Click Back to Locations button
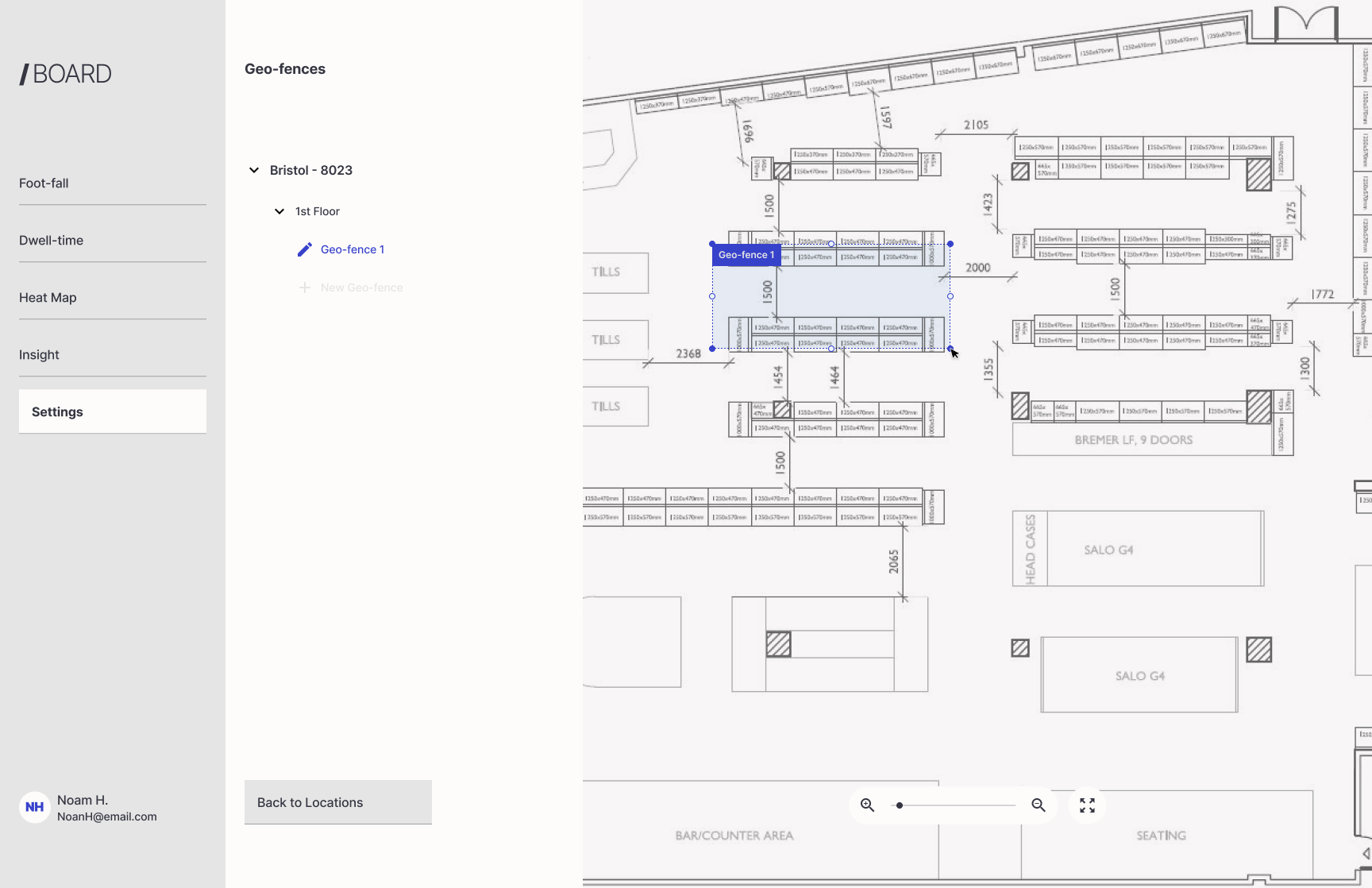1372x888 pixels. (338, 802)
